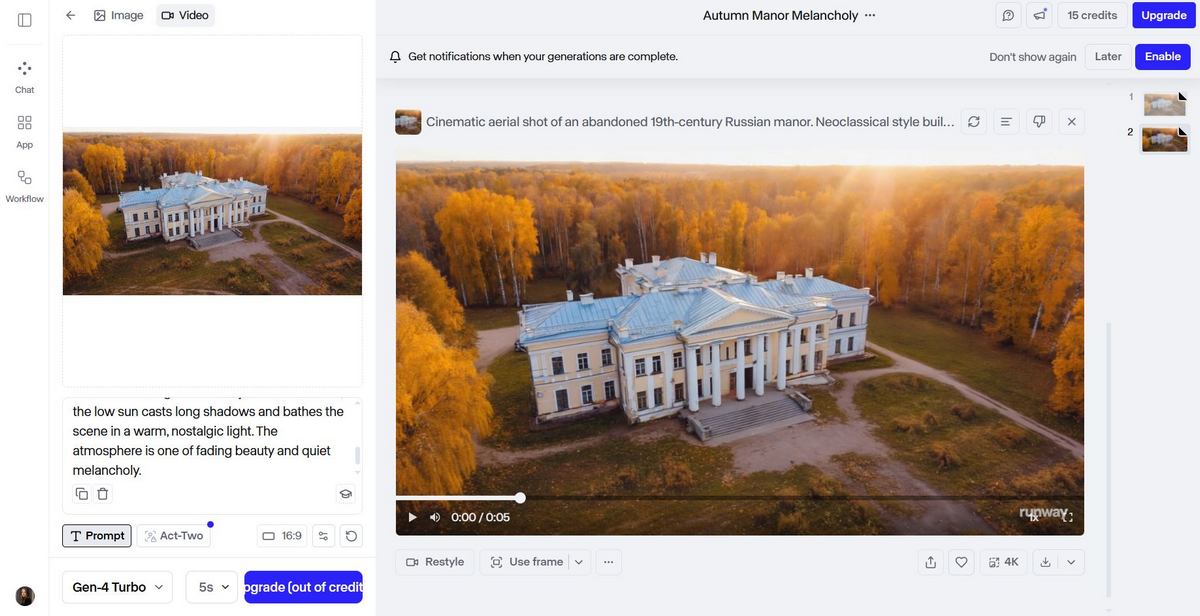This screenshot has height=616, width=1200.
Task: Share the generated video
Action: pyautogui.click(x=931, y=562)
